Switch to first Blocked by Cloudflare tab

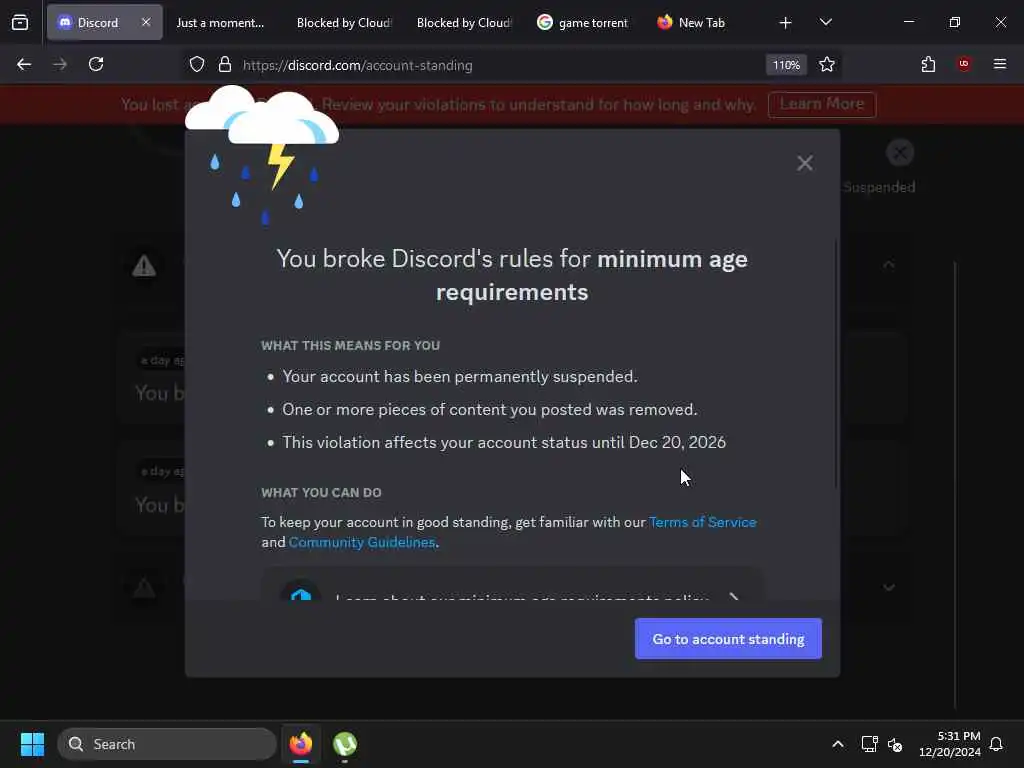pos(344,22)
